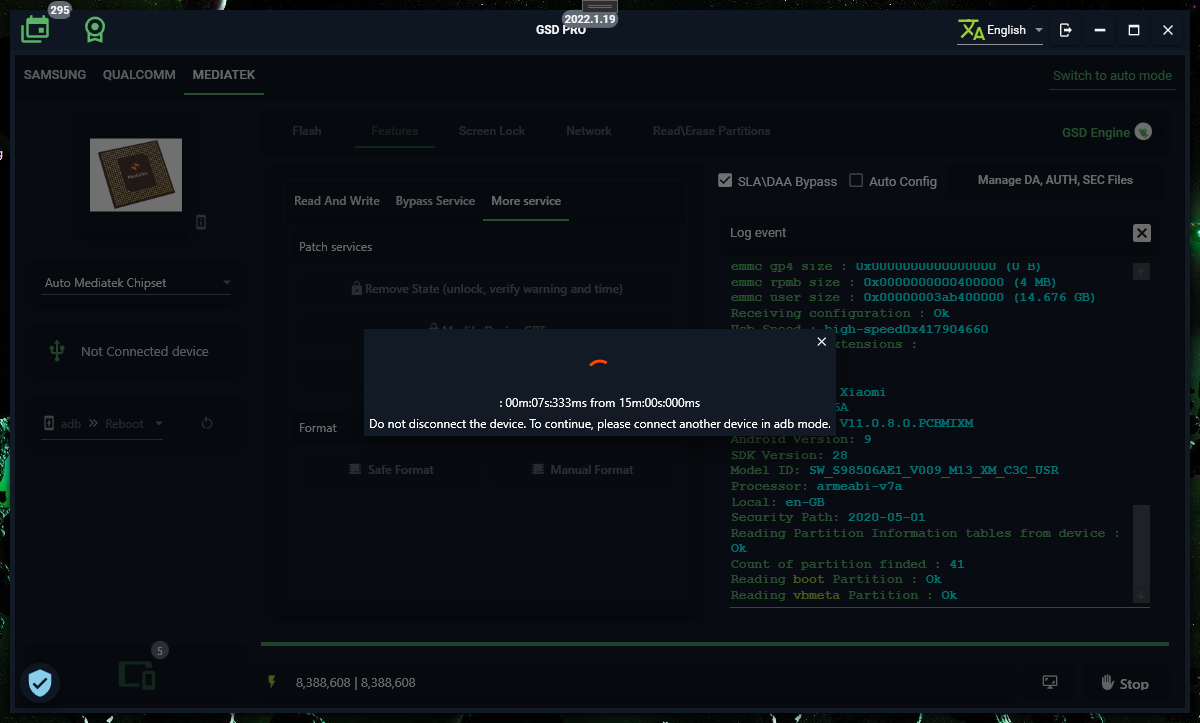Select the MEDIATEK tab
The width and height of the screenshot is (1200, 723).
[x=224, y=75]
